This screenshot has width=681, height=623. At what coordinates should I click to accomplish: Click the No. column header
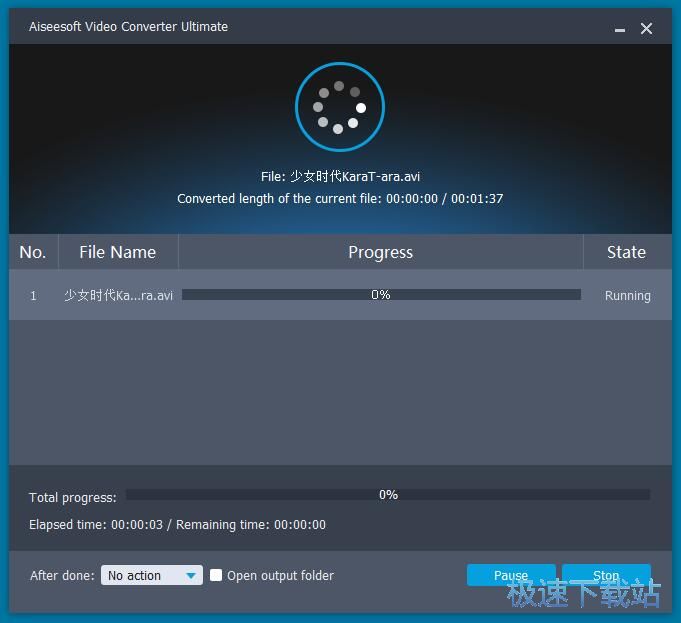tap(33, 252)
